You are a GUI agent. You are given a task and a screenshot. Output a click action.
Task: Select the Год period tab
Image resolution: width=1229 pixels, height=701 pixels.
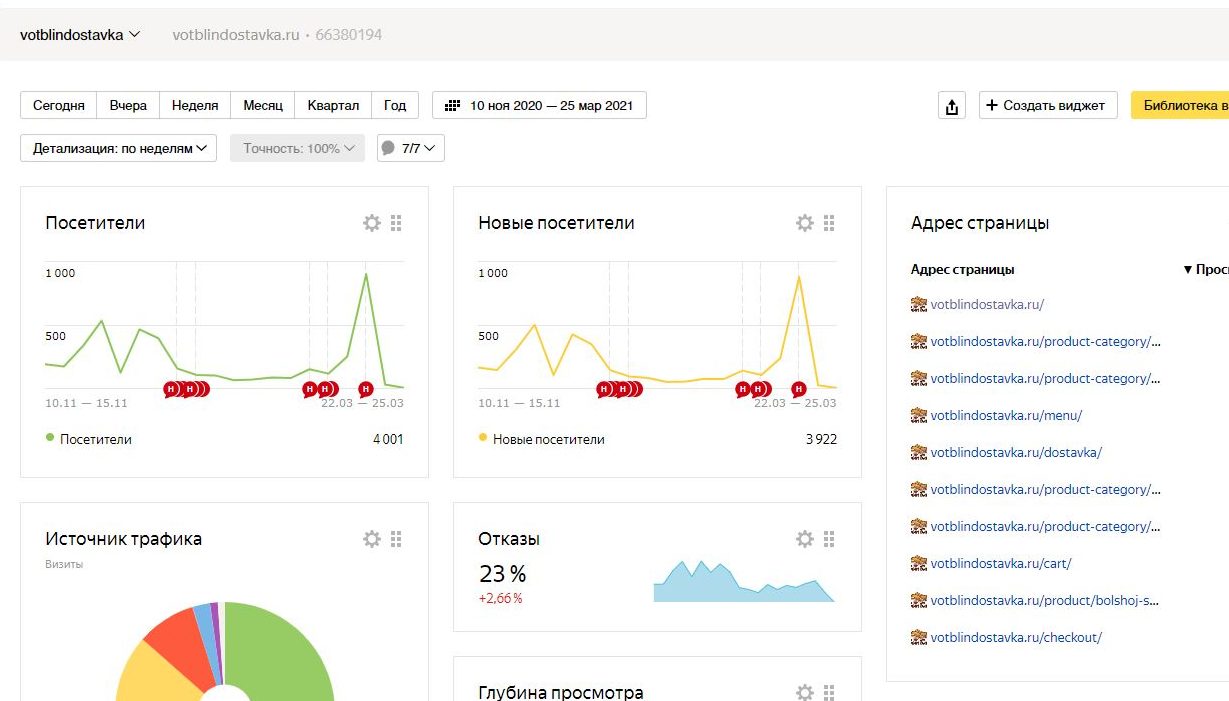pos(395,105)
